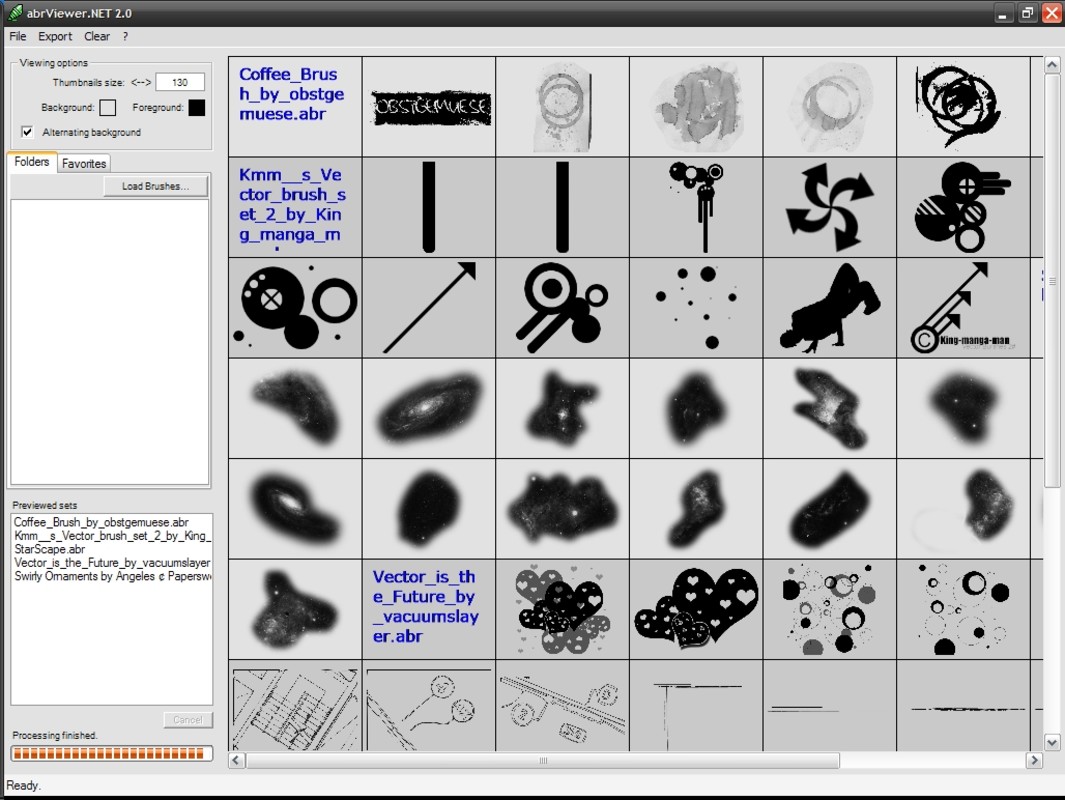
Task: Choose the spiral galaxy StarScape brush
Action: [429, 408]
